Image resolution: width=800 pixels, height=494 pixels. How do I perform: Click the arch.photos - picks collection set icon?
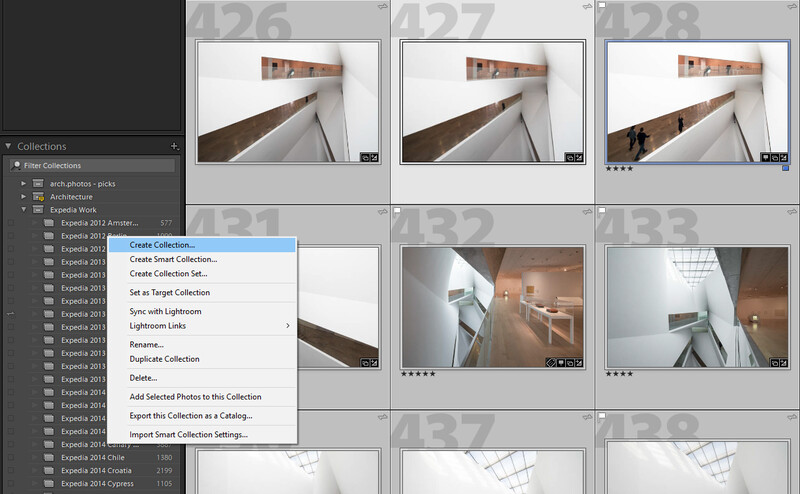pyautogui.click(x=38, y=183)
